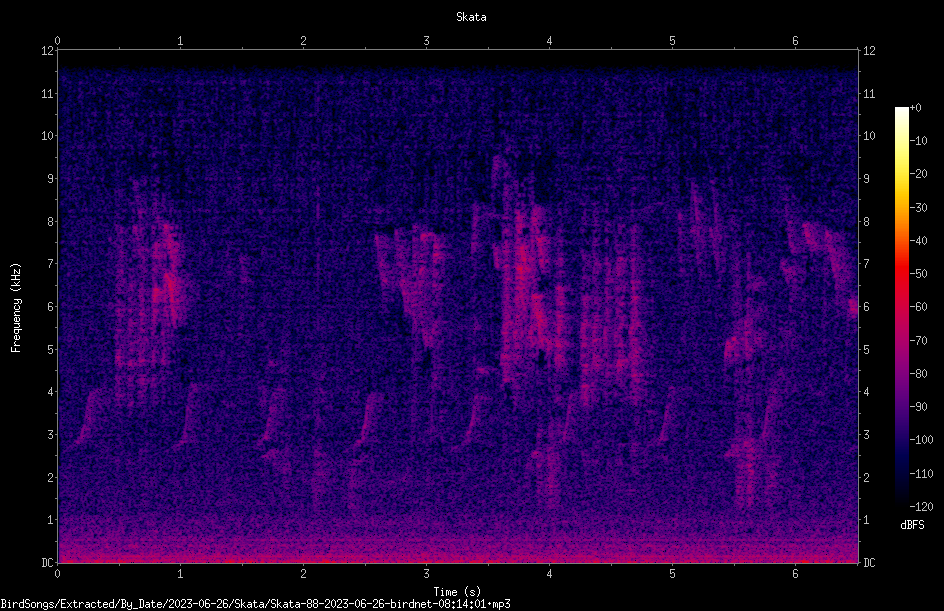
Task: Click the "DC" tick on the left frequency axis
Action: (x=48, y=563)
